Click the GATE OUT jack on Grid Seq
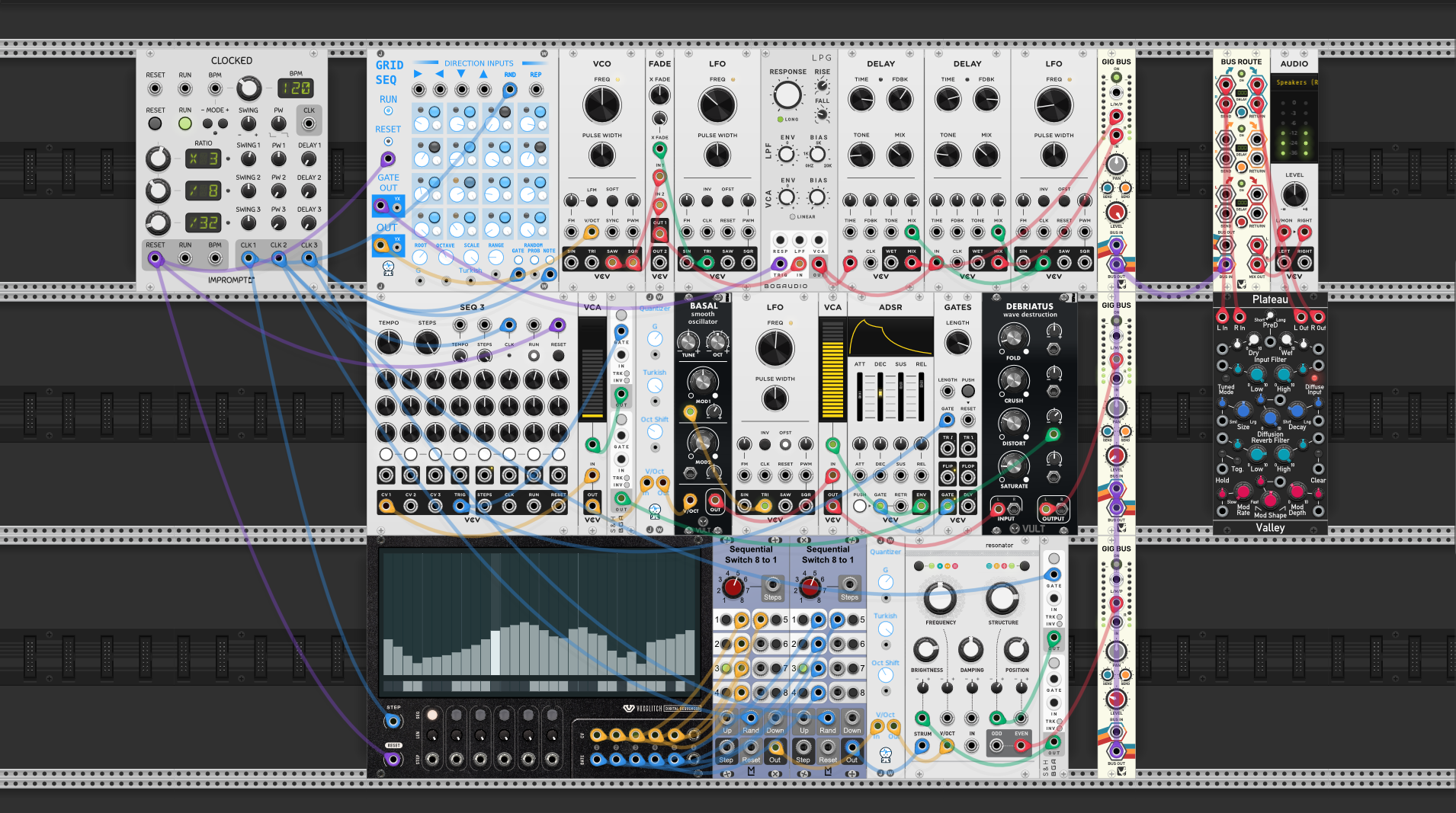 [380, 206]
